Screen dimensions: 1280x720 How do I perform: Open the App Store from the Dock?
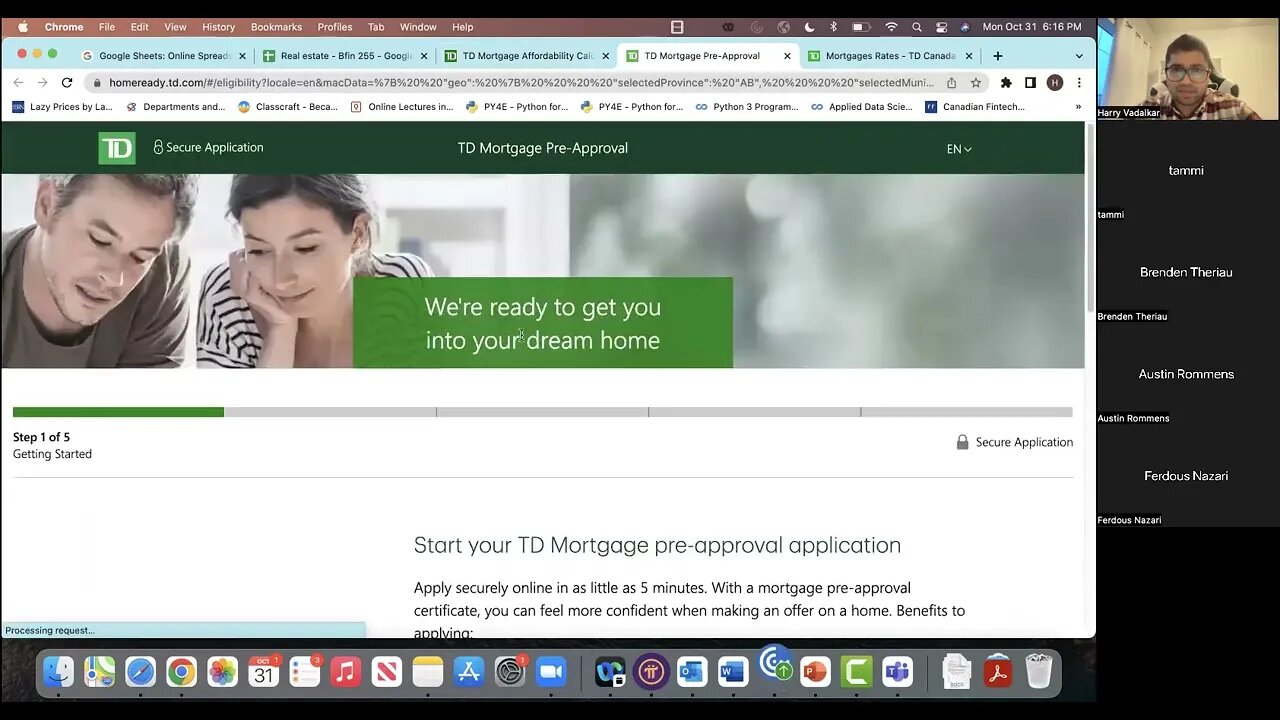[468, 672]
